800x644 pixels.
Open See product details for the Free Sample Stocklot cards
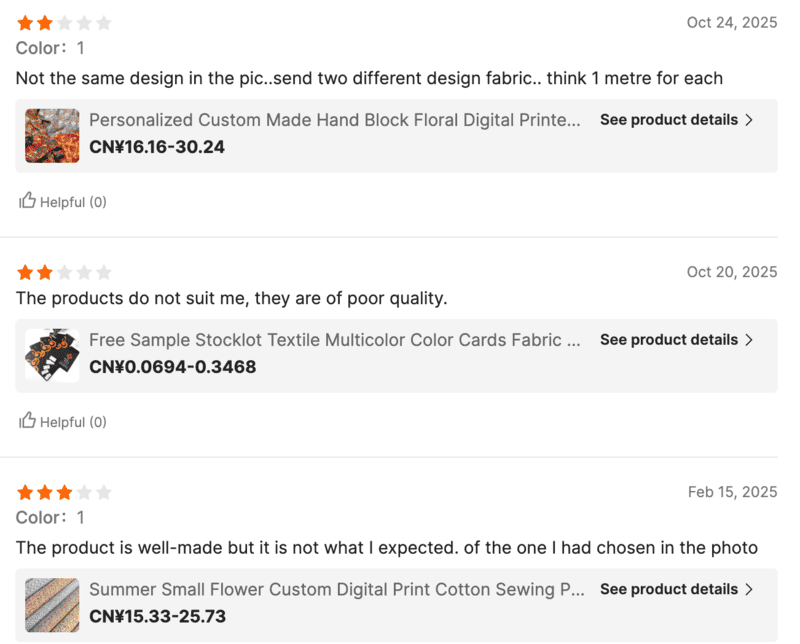(669, 339)
